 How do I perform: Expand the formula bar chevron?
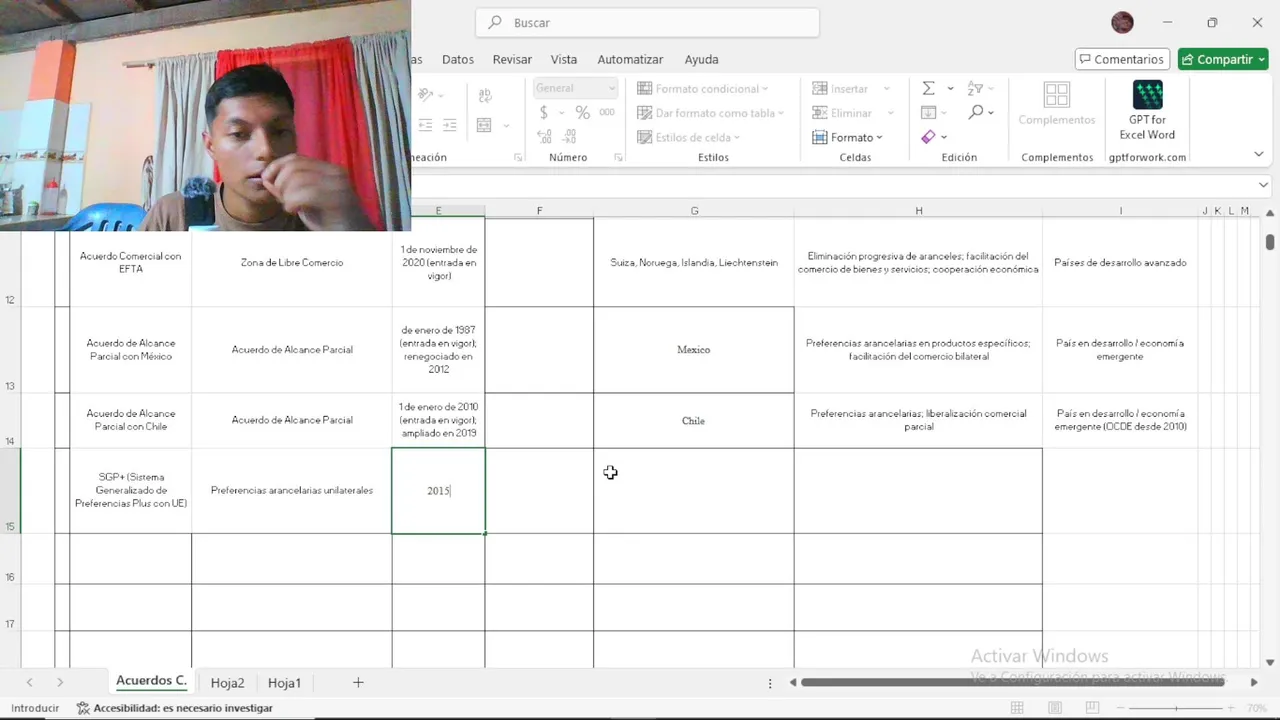[1264, 185]
